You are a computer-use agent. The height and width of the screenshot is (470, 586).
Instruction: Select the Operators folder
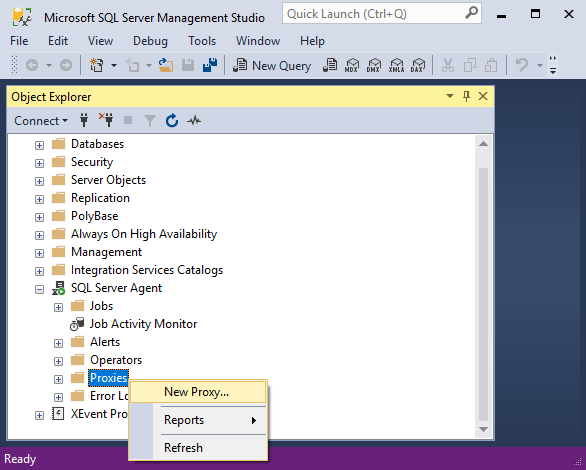pyautogui.click(x=116, y=360)
